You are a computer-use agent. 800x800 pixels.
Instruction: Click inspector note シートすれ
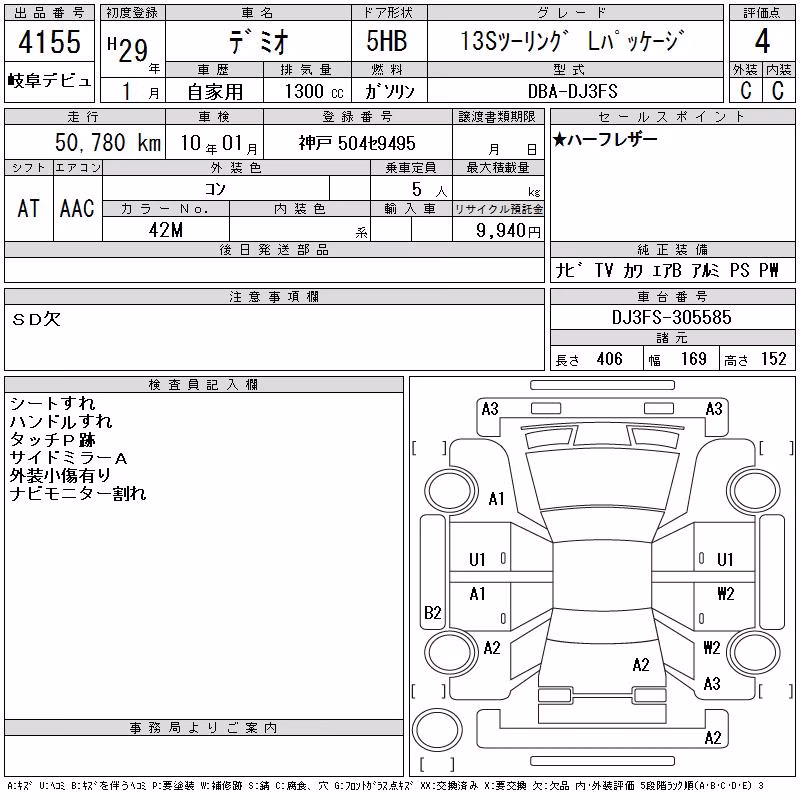[x=53, y=404]
